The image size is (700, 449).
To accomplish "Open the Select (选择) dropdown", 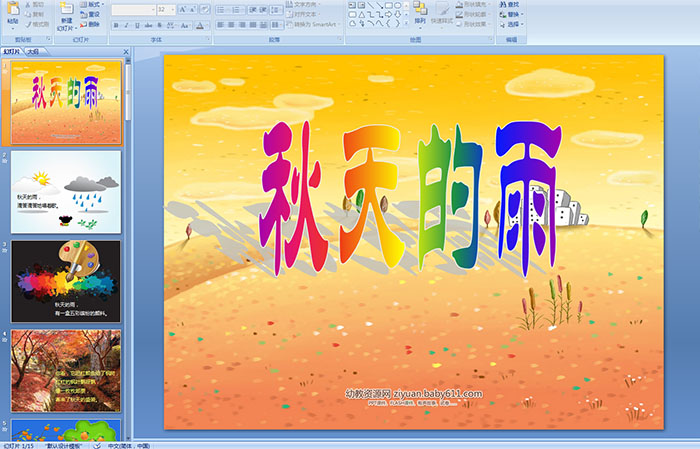I will [x=512, y=24].
